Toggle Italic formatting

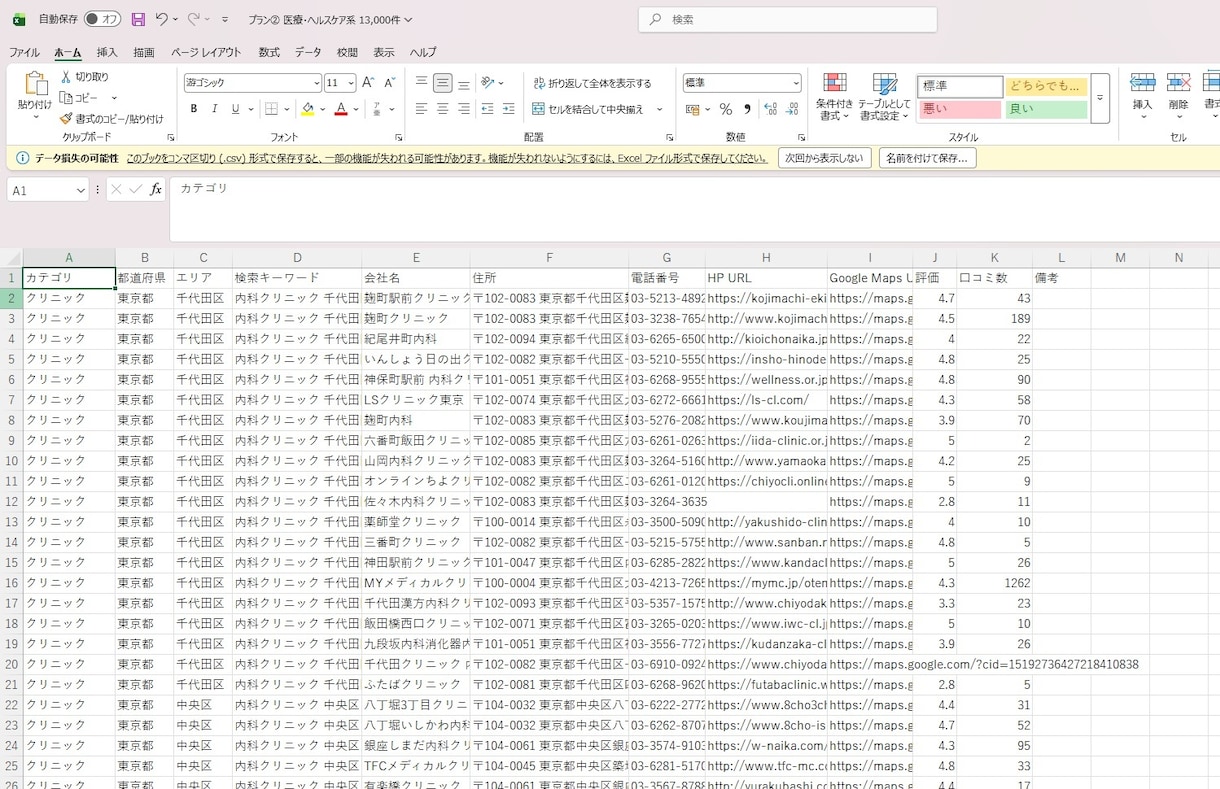(x=215, y=109)
